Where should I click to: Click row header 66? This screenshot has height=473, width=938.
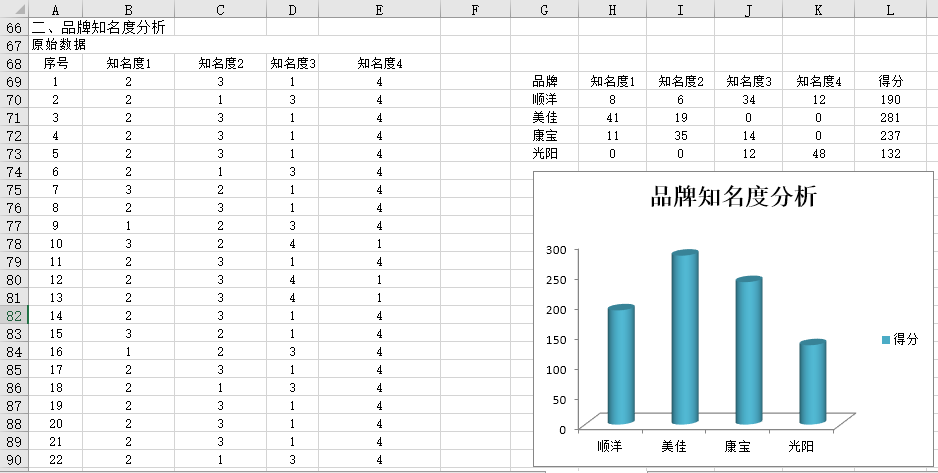pos(14,27)
